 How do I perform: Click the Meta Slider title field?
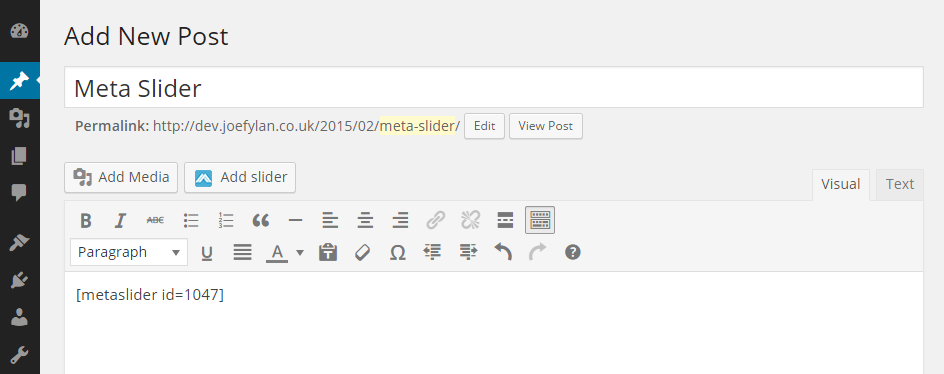click(x=494, y=88)
